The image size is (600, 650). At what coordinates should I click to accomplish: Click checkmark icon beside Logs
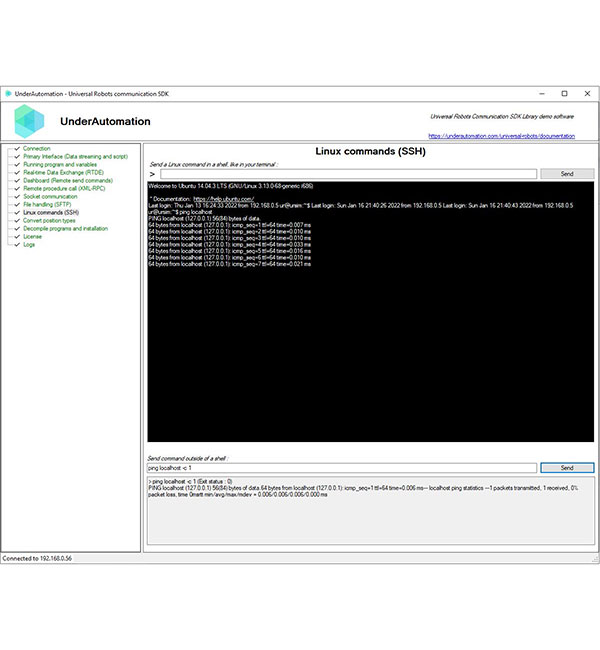(x=17, y=245)
